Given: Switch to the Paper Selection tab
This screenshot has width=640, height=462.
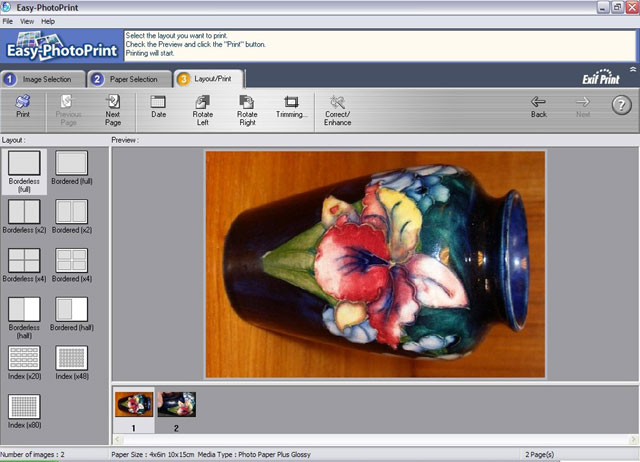Looking at the screenshot, I should (129, 79).
